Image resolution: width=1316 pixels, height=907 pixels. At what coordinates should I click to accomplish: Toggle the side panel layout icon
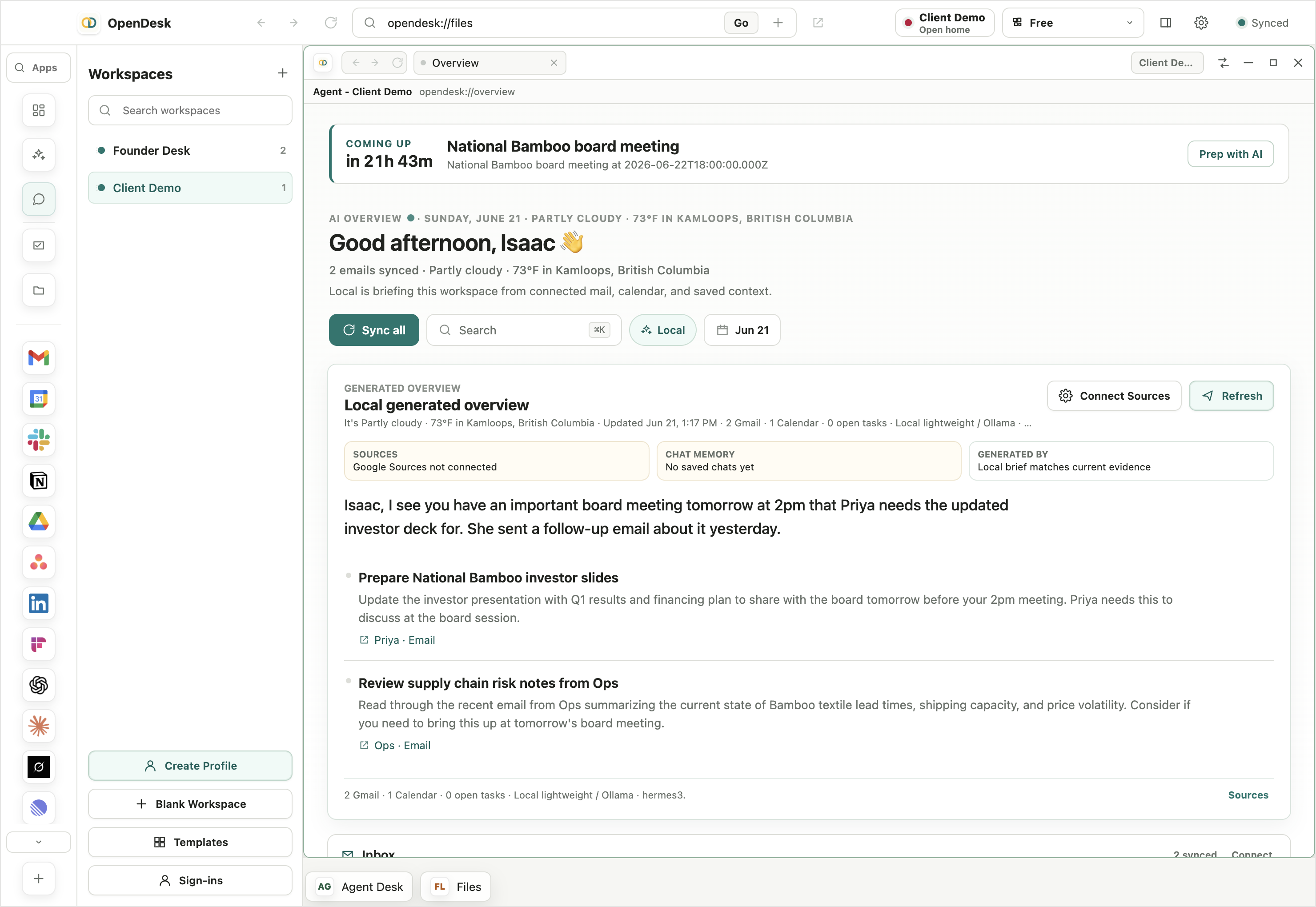pyautogui.click(x=1165, y=23)
